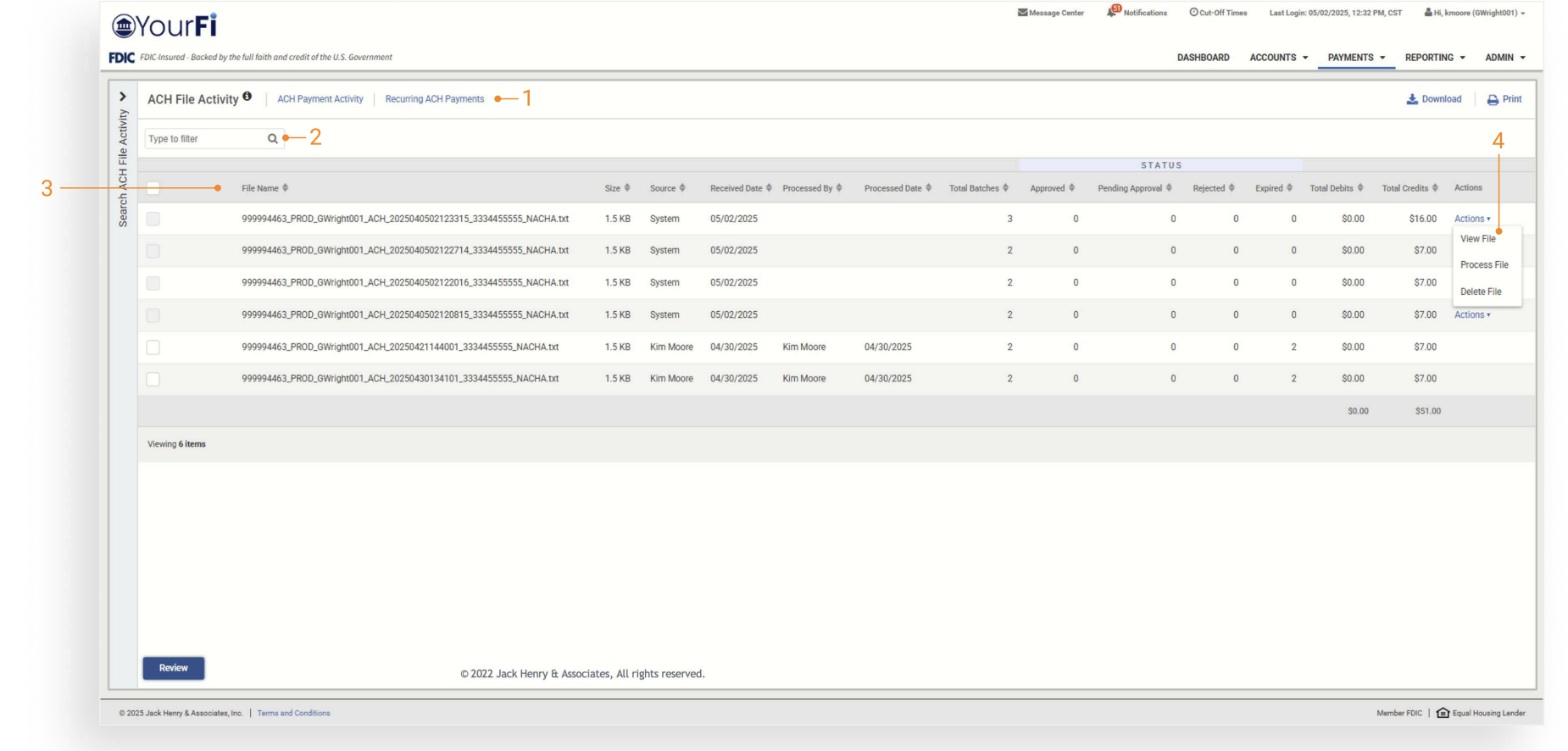Choose Process File from actions menu
Image resolution: width=1568 pixels, height=751 pixels.
pyautogui.click(x=1484, y=265)
